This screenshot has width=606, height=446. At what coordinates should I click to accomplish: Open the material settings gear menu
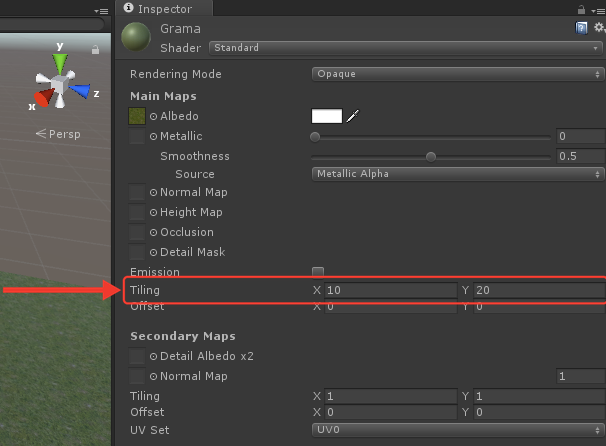pyautogui.click(x=599, y=27)
